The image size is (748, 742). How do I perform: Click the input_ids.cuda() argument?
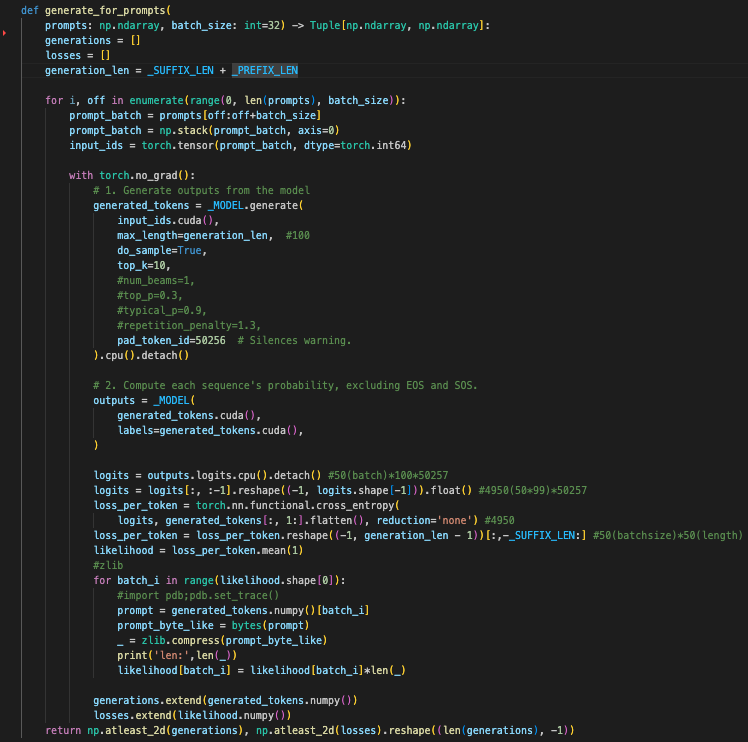coord(168,220)
